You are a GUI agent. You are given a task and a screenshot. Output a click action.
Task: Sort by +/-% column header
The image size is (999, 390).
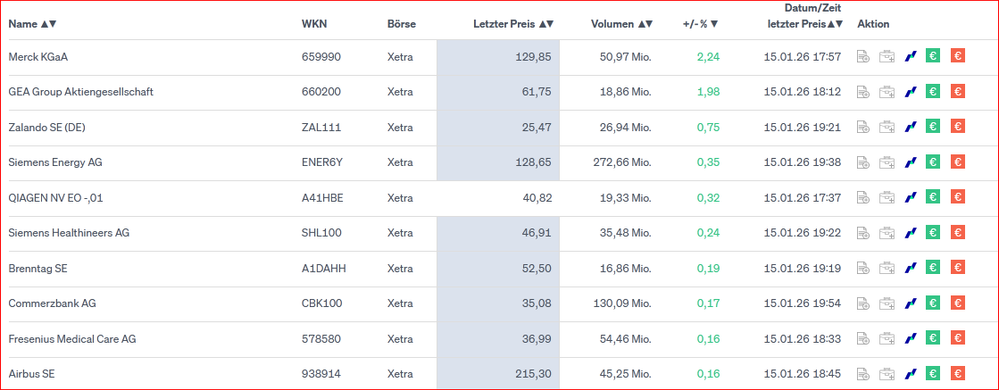coord(700,24)
